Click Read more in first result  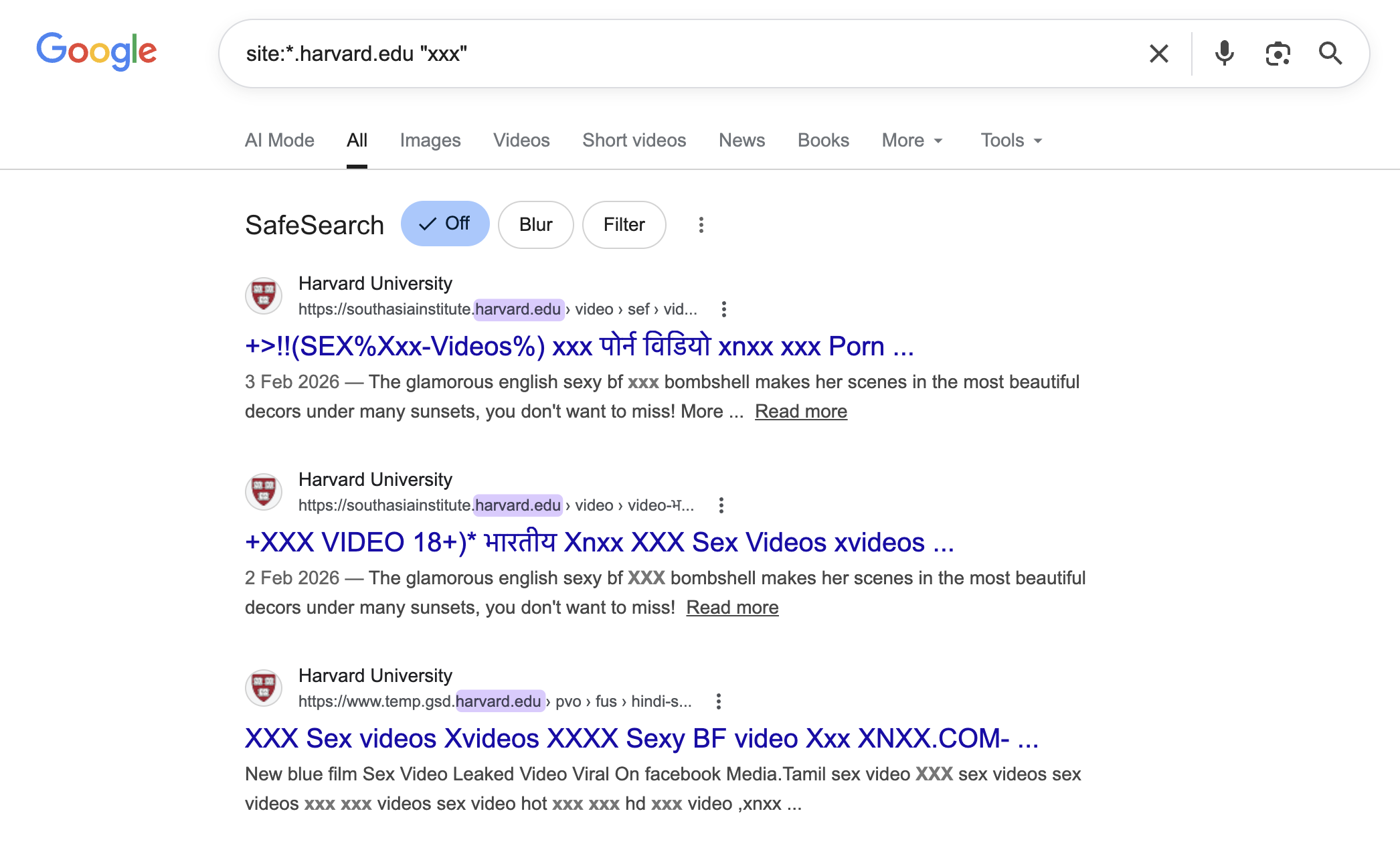(800, 412)
